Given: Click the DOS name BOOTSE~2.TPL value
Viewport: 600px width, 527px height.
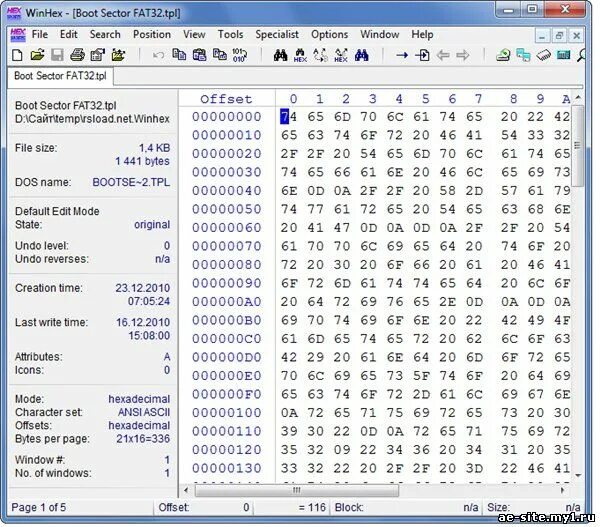Looking at the screenshot, I should point(131,182).
